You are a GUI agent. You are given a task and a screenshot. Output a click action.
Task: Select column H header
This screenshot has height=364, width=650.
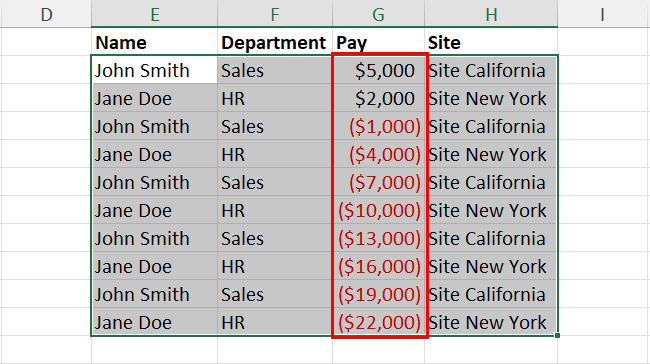coord(491,14)
